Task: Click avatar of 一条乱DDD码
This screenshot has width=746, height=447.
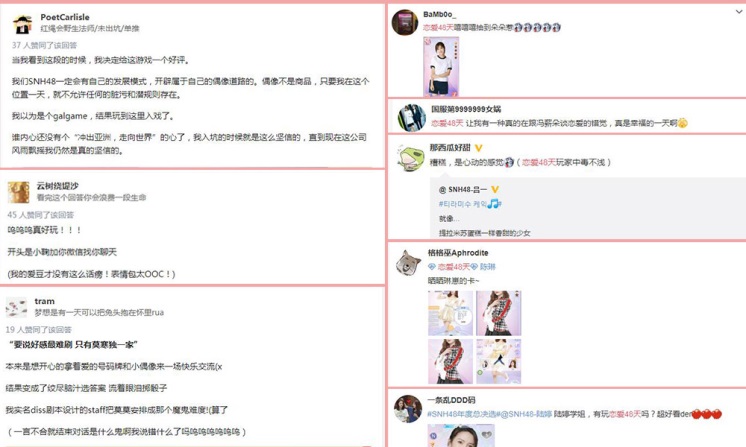Action: coord(408,408)
